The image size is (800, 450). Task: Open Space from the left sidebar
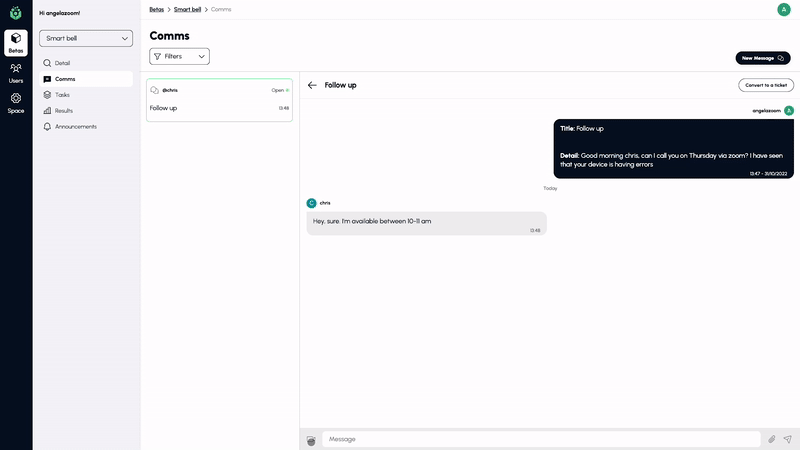16,102
